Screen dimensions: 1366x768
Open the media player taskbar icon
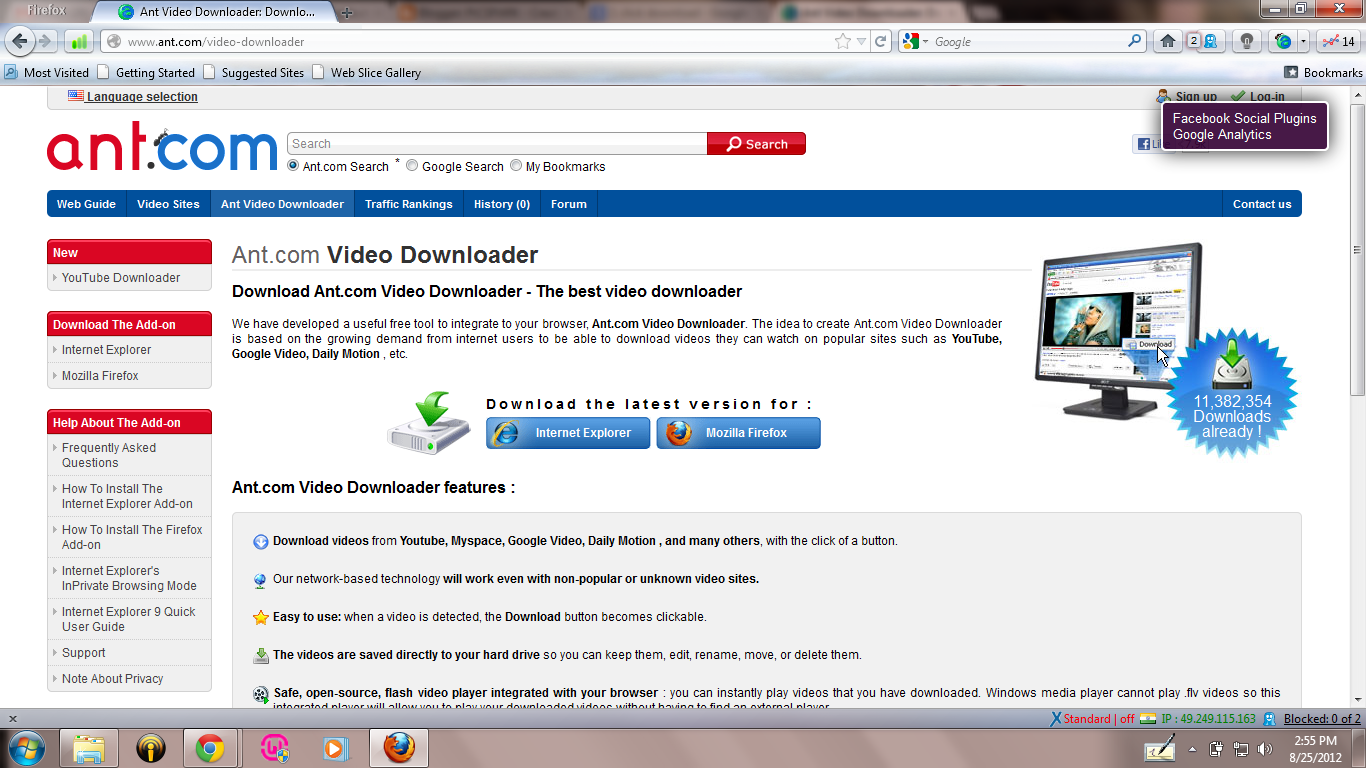335,748
